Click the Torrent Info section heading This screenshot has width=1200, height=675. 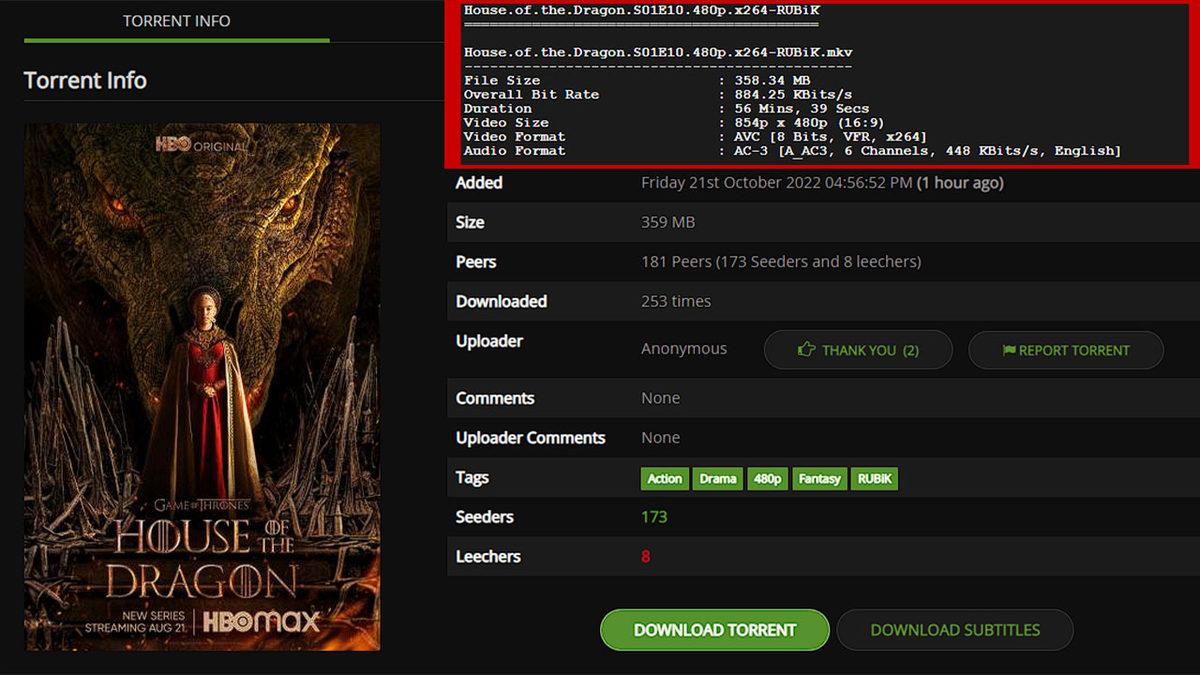(85, 81)
